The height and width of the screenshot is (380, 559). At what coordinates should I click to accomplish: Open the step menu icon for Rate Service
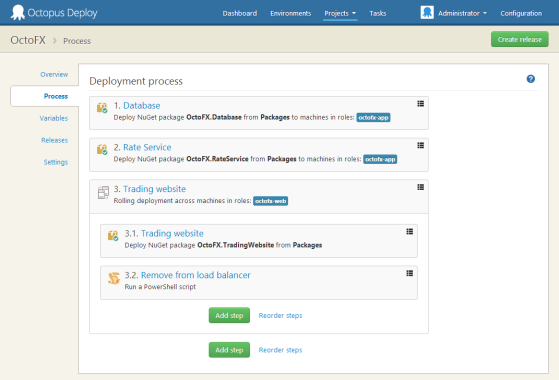point(421,145)
